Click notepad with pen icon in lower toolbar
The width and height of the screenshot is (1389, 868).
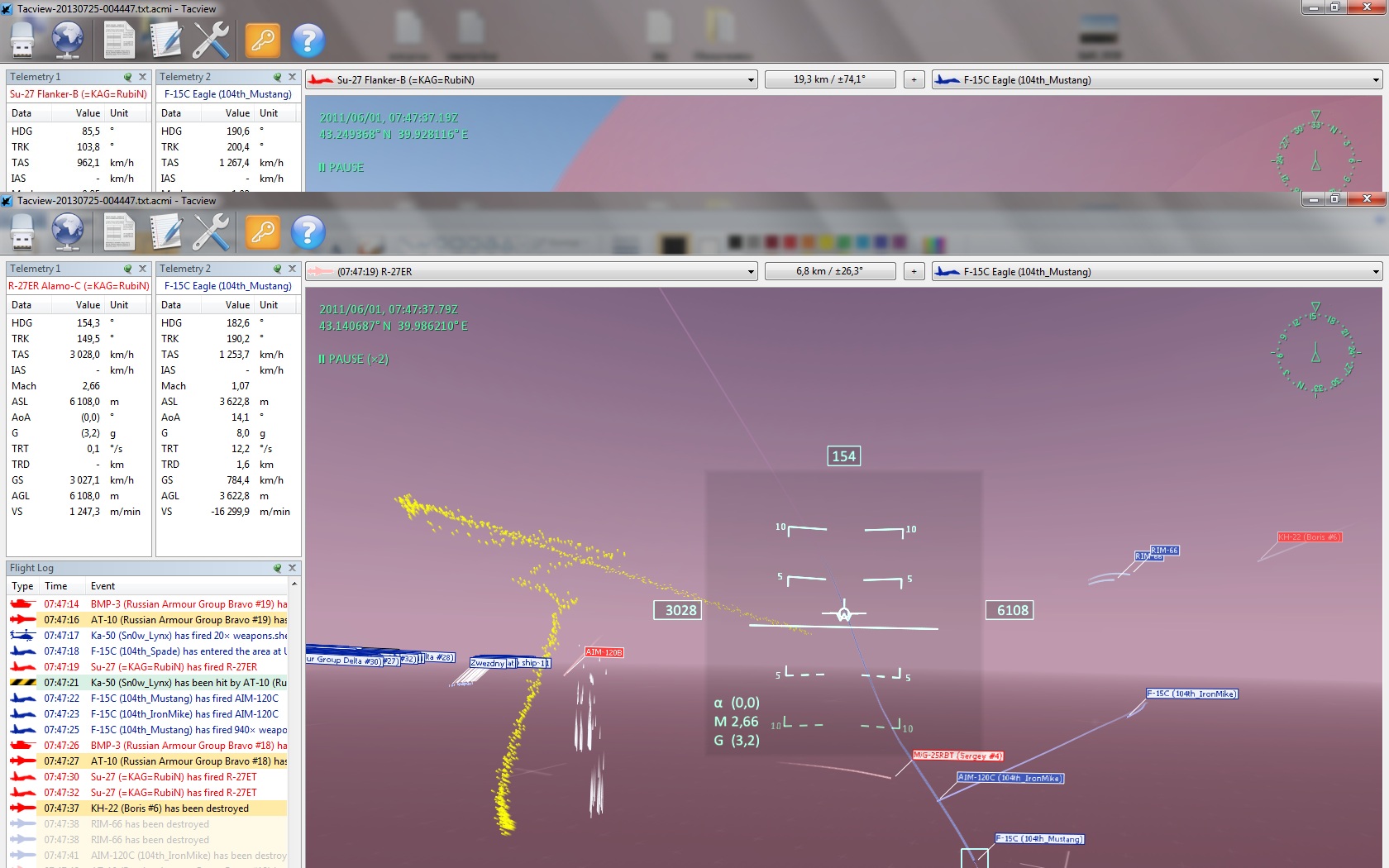(x=165, y=231)
